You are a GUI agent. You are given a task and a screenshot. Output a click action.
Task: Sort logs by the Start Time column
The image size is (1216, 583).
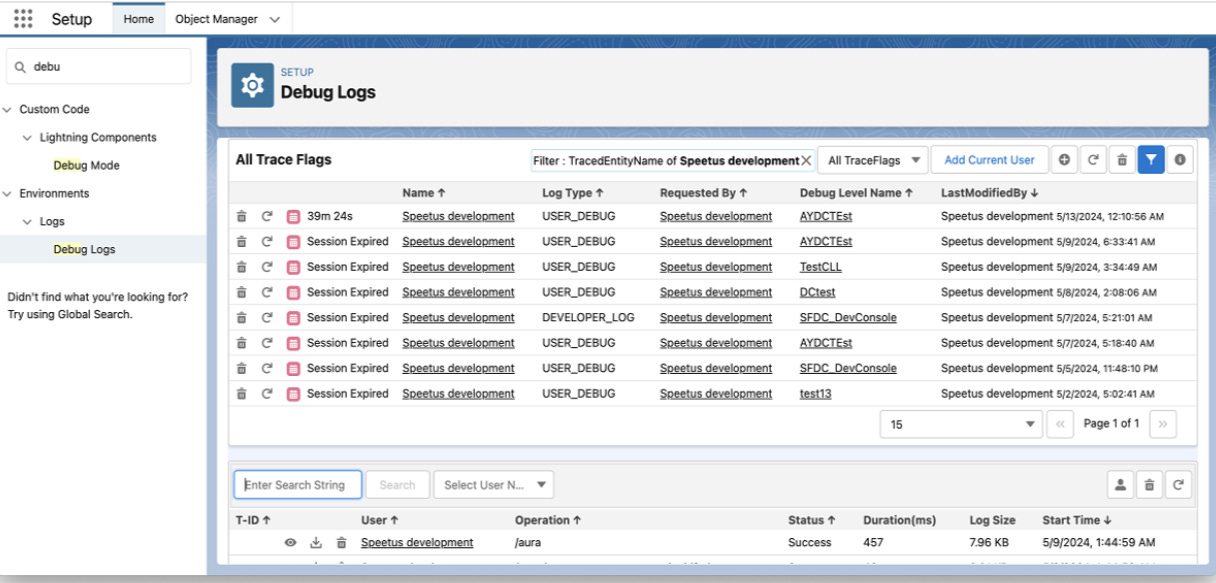coord(1078,520)
